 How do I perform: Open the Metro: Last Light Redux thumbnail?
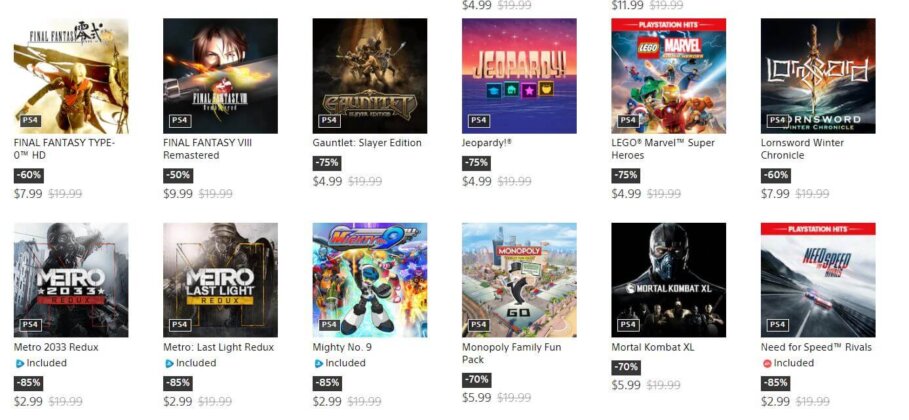(220, 280)
